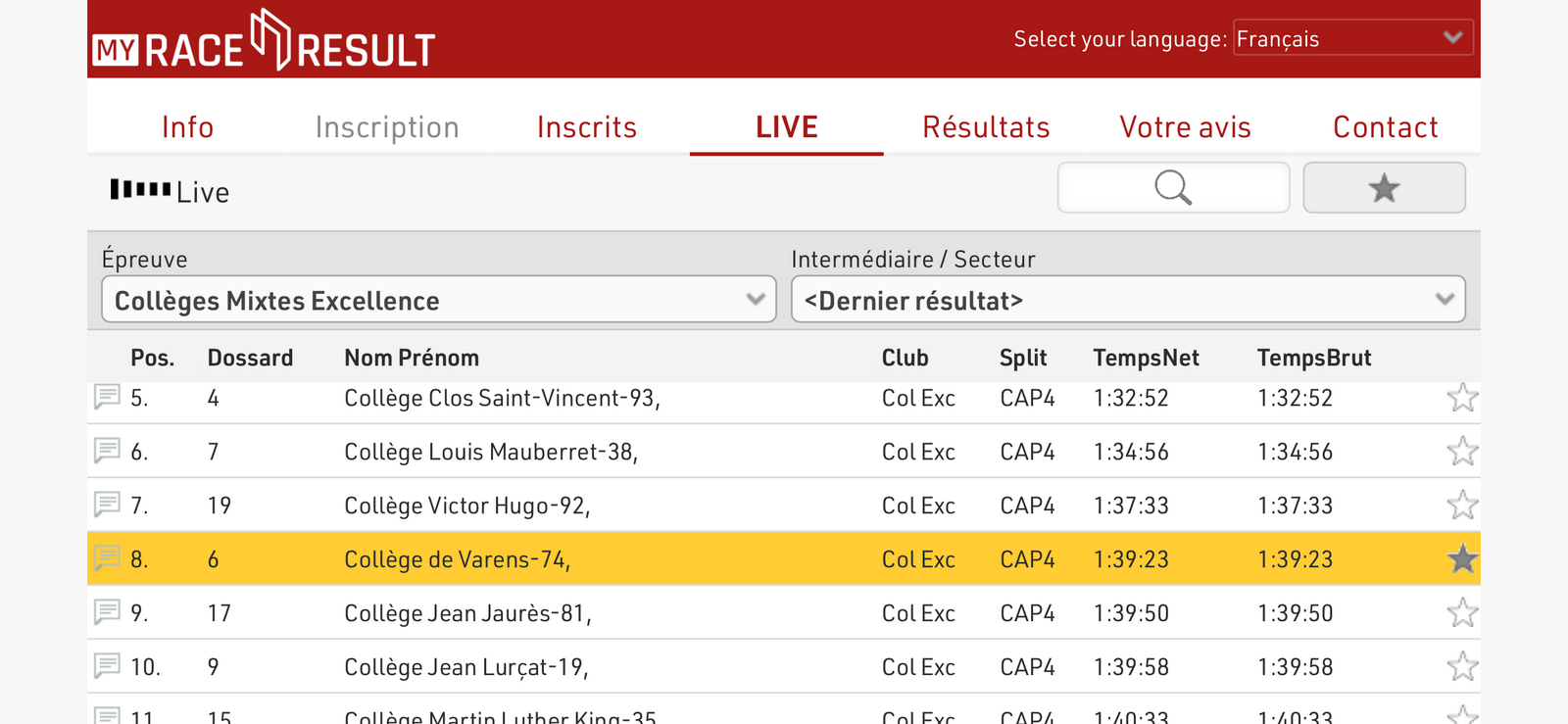The height and width of the screenshot is (724, 1568).
Task: Switch to the Résultats tab
Action: [986, 127]
